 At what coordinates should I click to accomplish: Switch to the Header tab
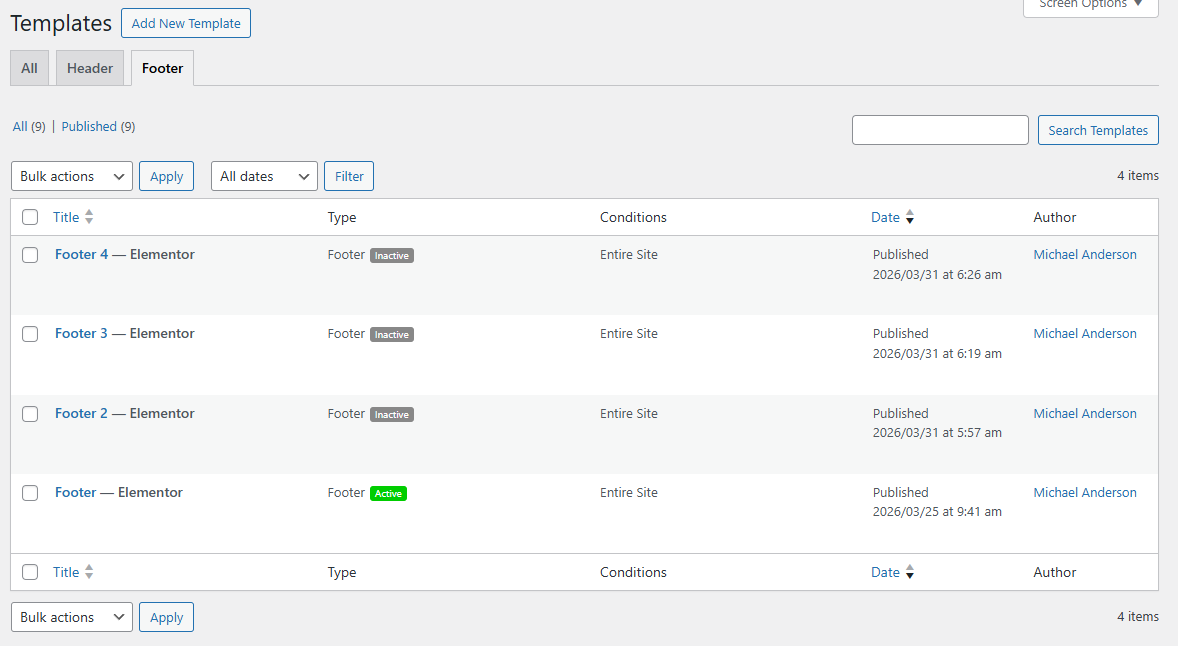pyautogui.click(x=89, y=67)
